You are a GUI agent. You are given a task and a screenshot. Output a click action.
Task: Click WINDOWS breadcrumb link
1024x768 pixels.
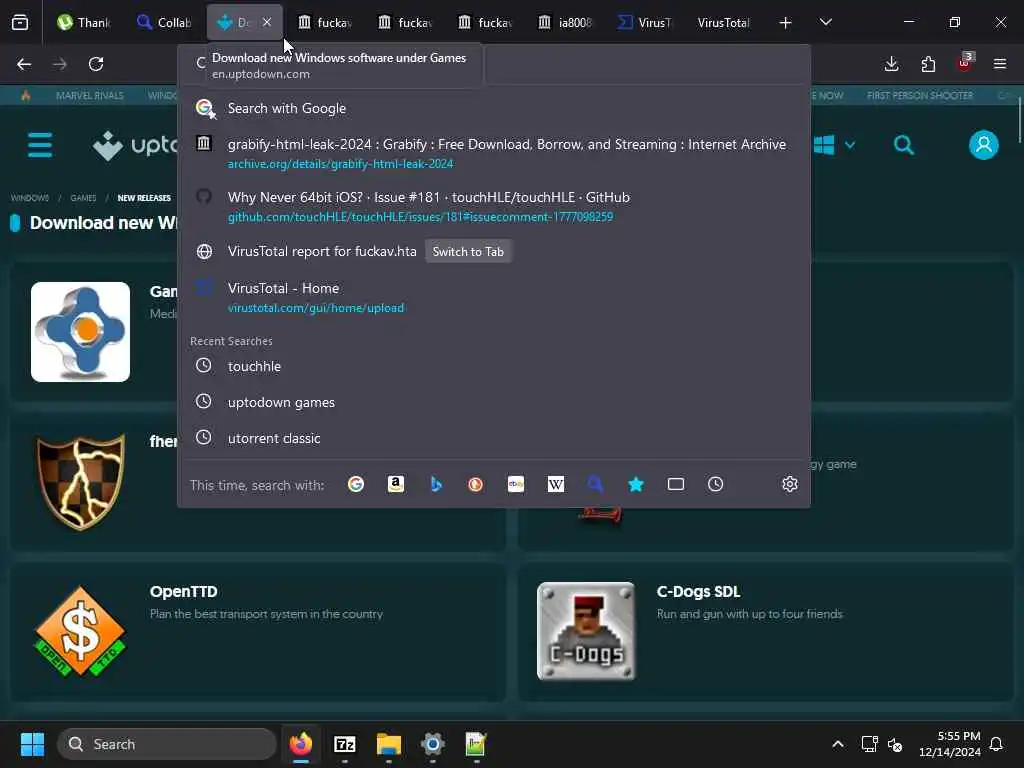click(x=29, y=198)
